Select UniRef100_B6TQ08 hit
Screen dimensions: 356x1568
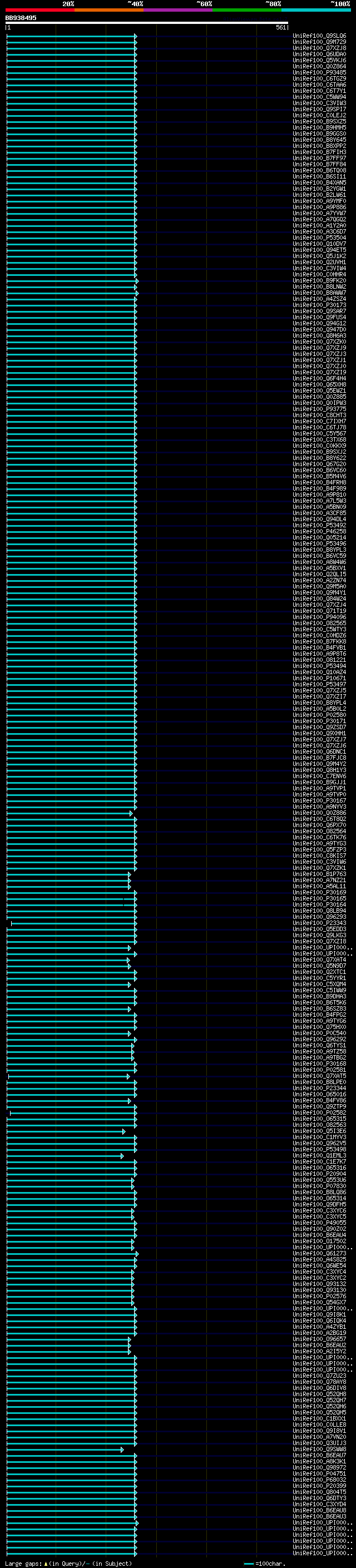[x=319, y=170]
